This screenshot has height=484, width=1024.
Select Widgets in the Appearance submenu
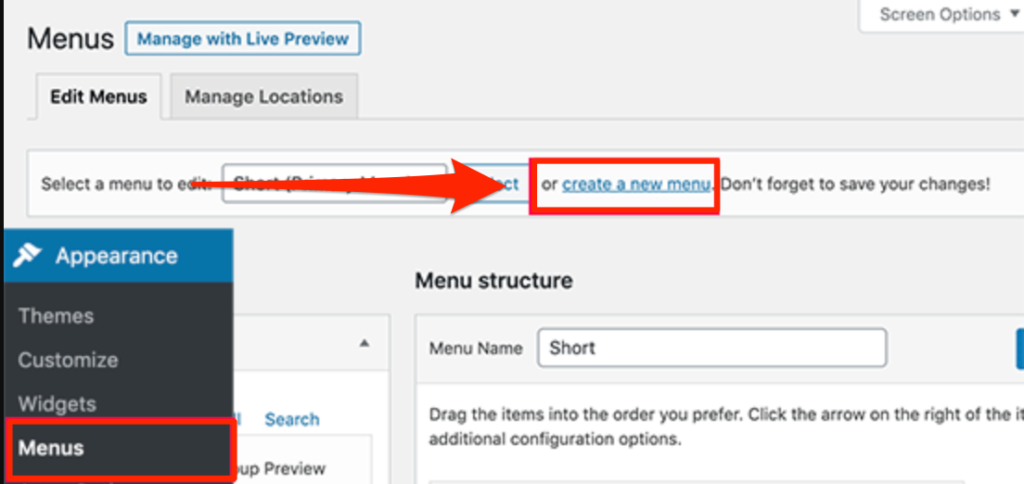point(57,404)
